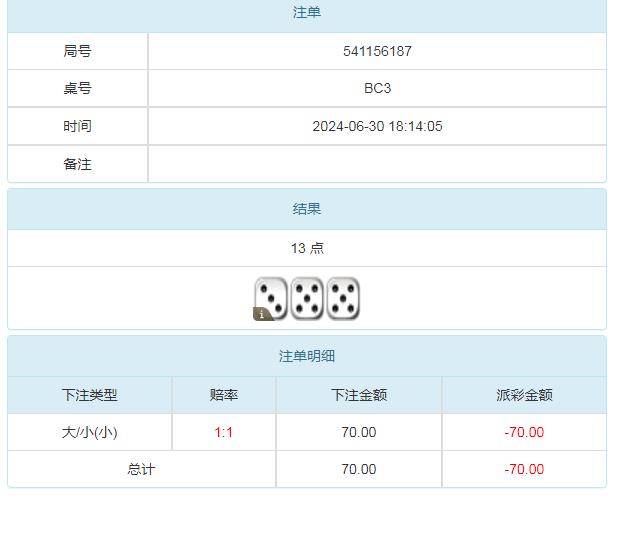Click the 下注金额 column header

point(359,395)
